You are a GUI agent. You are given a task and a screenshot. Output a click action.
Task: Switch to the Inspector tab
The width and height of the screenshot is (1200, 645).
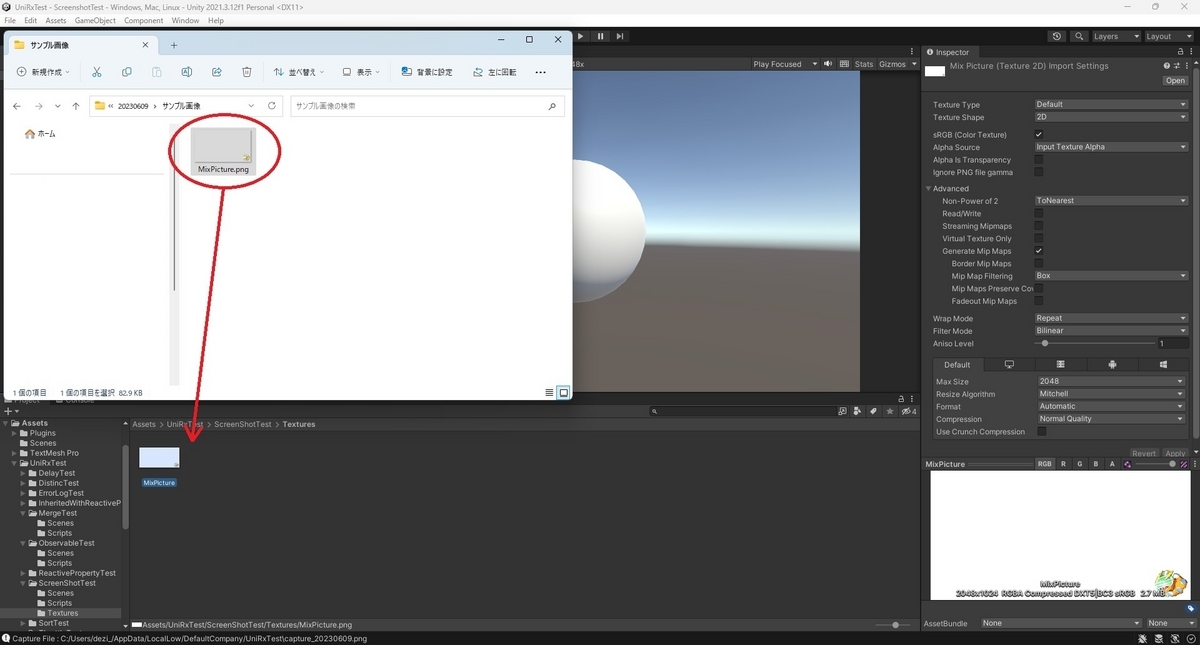[950, 52]
